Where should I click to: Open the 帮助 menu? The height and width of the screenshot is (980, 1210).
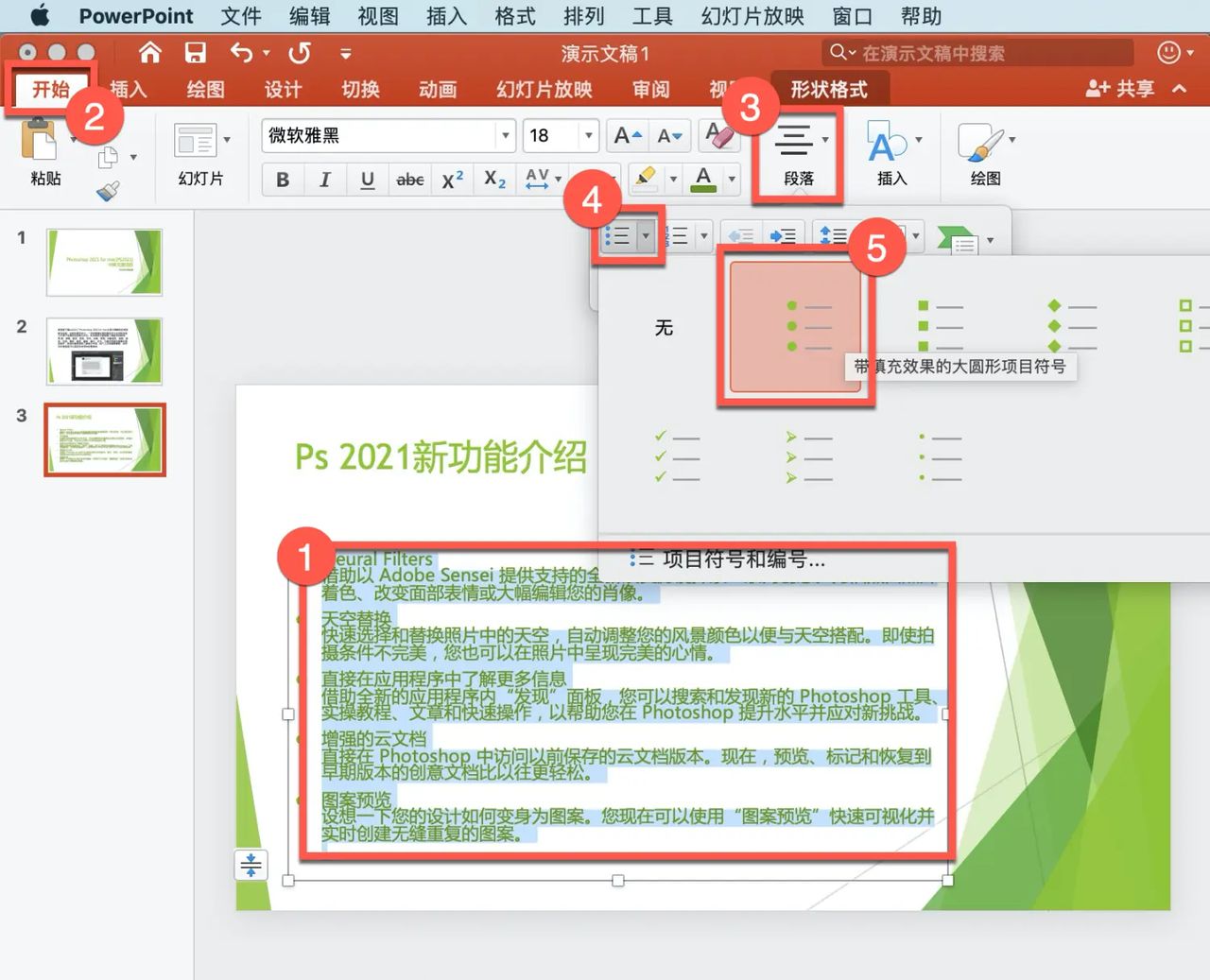921,16
